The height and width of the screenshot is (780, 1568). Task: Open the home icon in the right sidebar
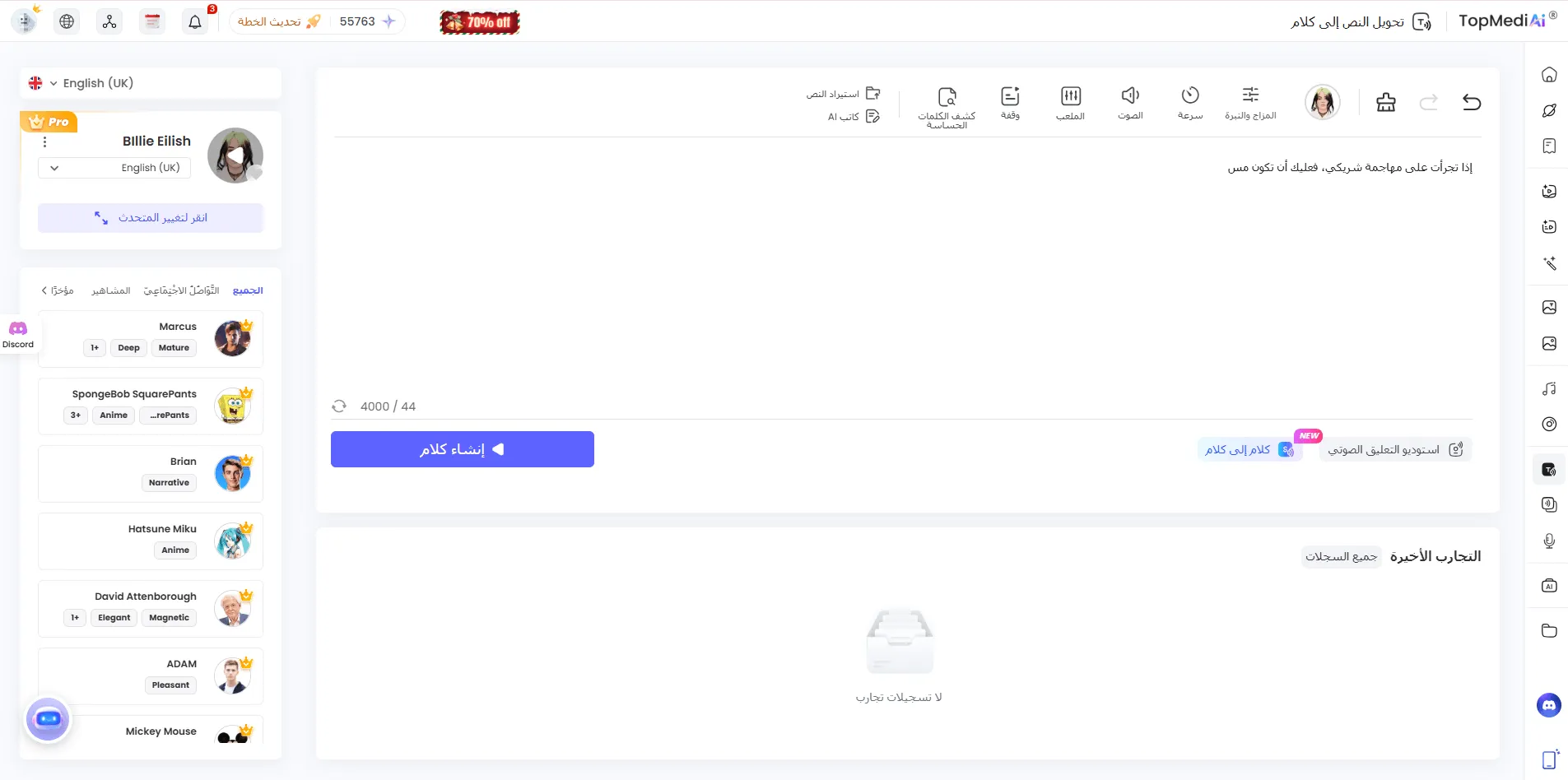click(1549, 75)
